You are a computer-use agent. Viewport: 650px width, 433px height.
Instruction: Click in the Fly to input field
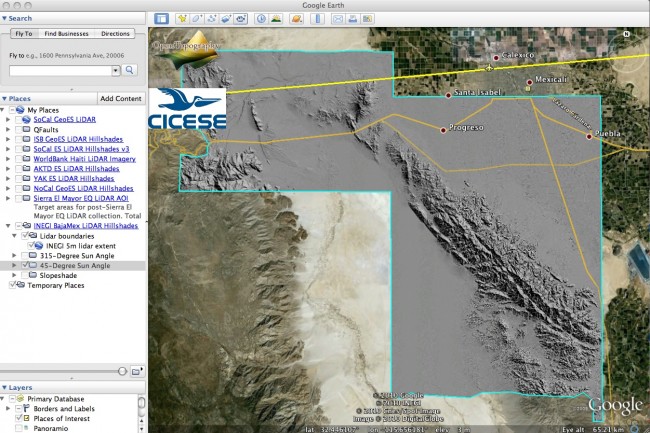tap(61, 70)
